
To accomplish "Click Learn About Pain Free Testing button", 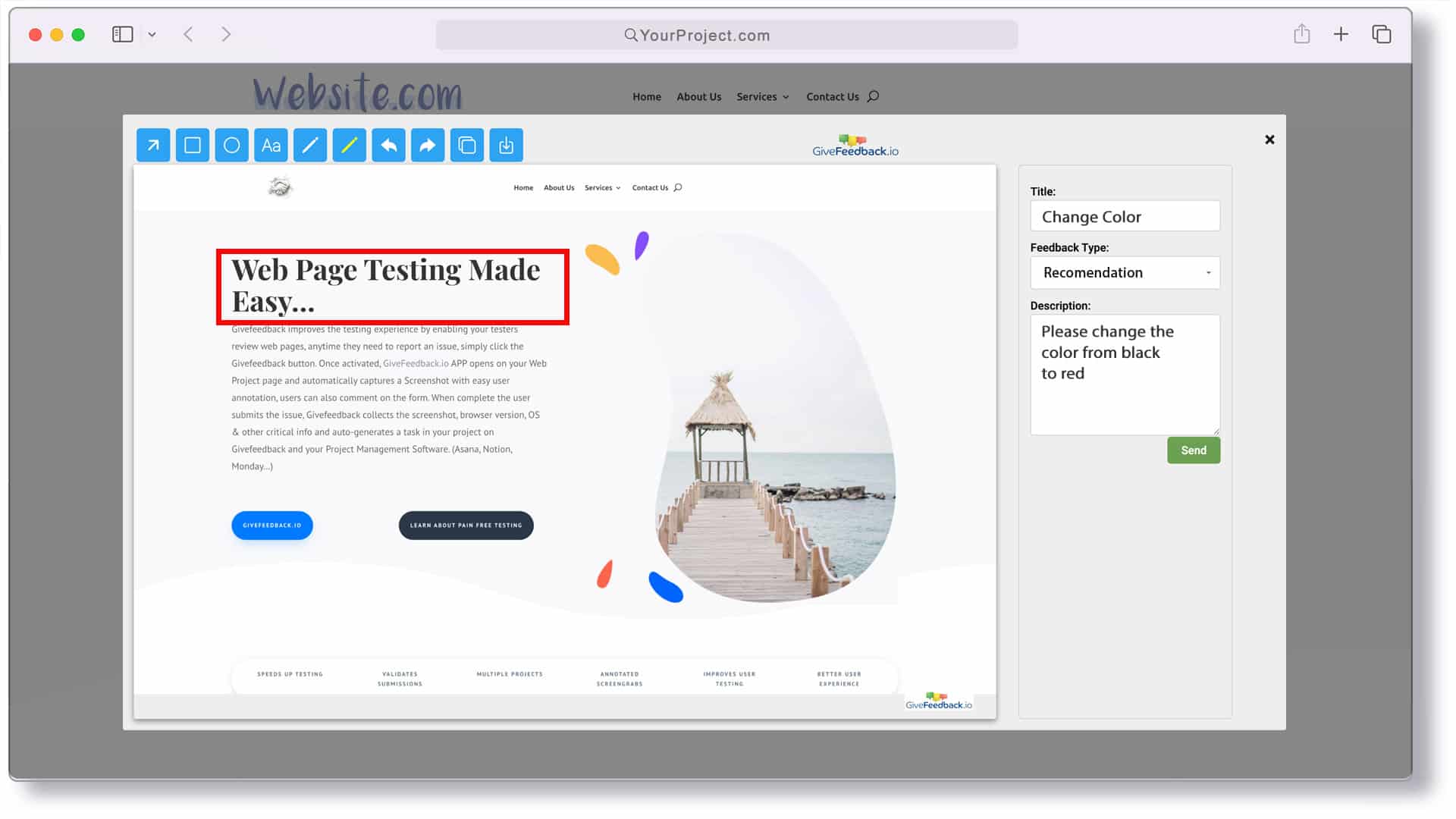I will click(x=466, y=526).
